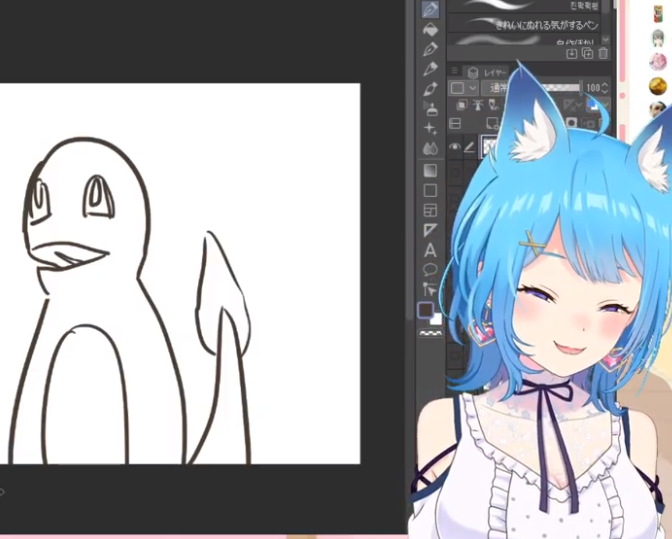This screenshot has height=539, width=672.
Task: Click the import sub tool icon
Action: click(x=572, y=54)
